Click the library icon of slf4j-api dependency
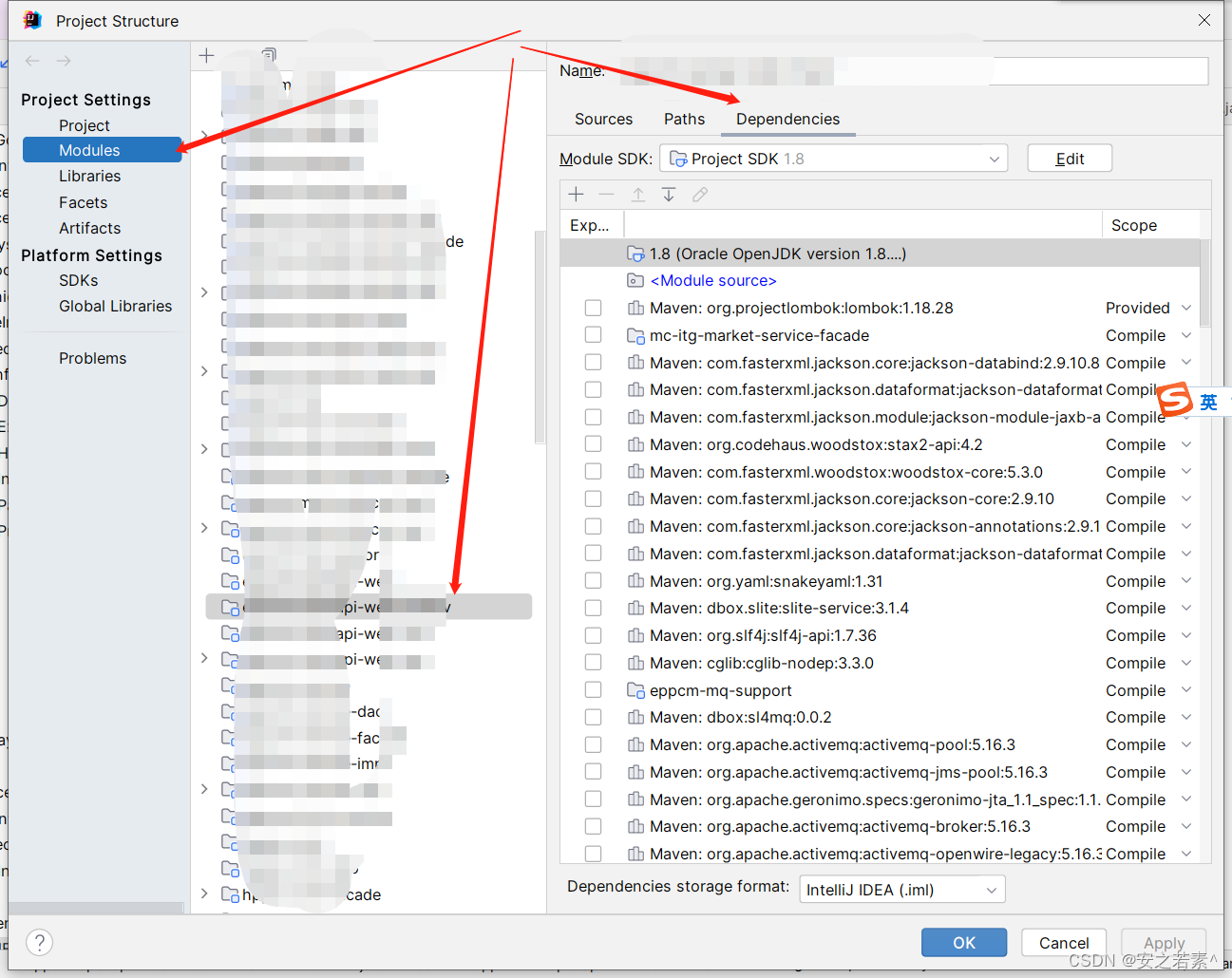1232x978 pixels. click(x=636, y=635)
